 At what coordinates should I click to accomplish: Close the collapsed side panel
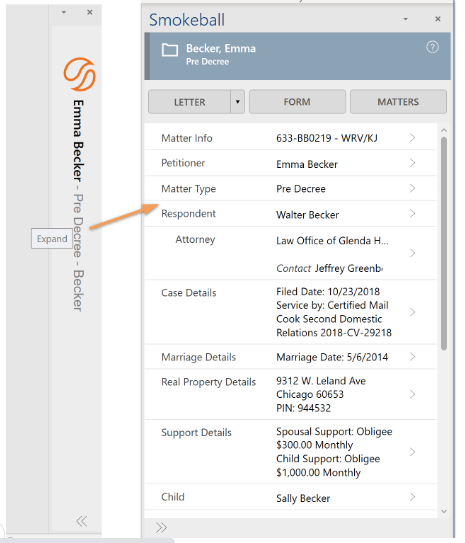pos(90,12)
